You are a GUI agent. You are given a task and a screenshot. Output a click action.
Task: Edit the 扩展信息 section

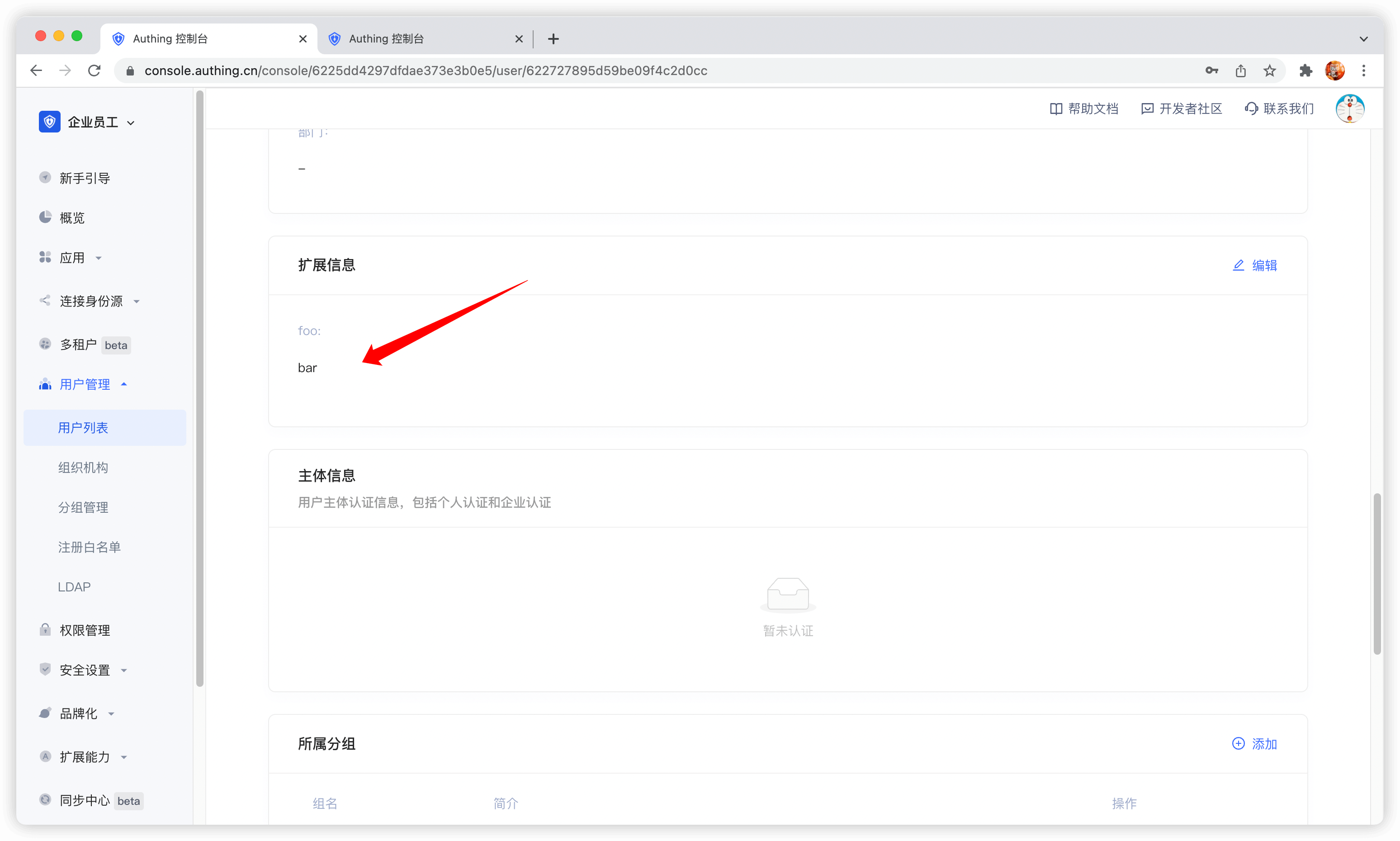click(1255, 265)
